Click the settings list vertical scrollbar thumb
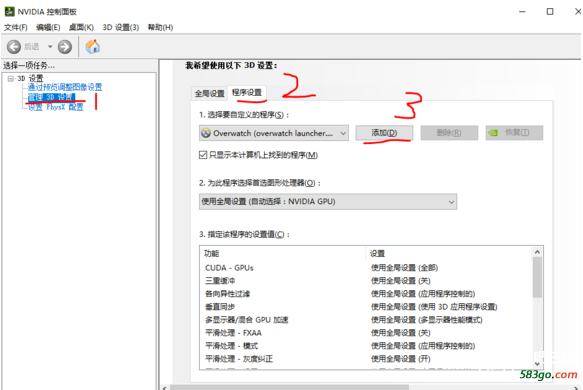Viewport: 583px width, 390px height. click(x=537, y=277)
